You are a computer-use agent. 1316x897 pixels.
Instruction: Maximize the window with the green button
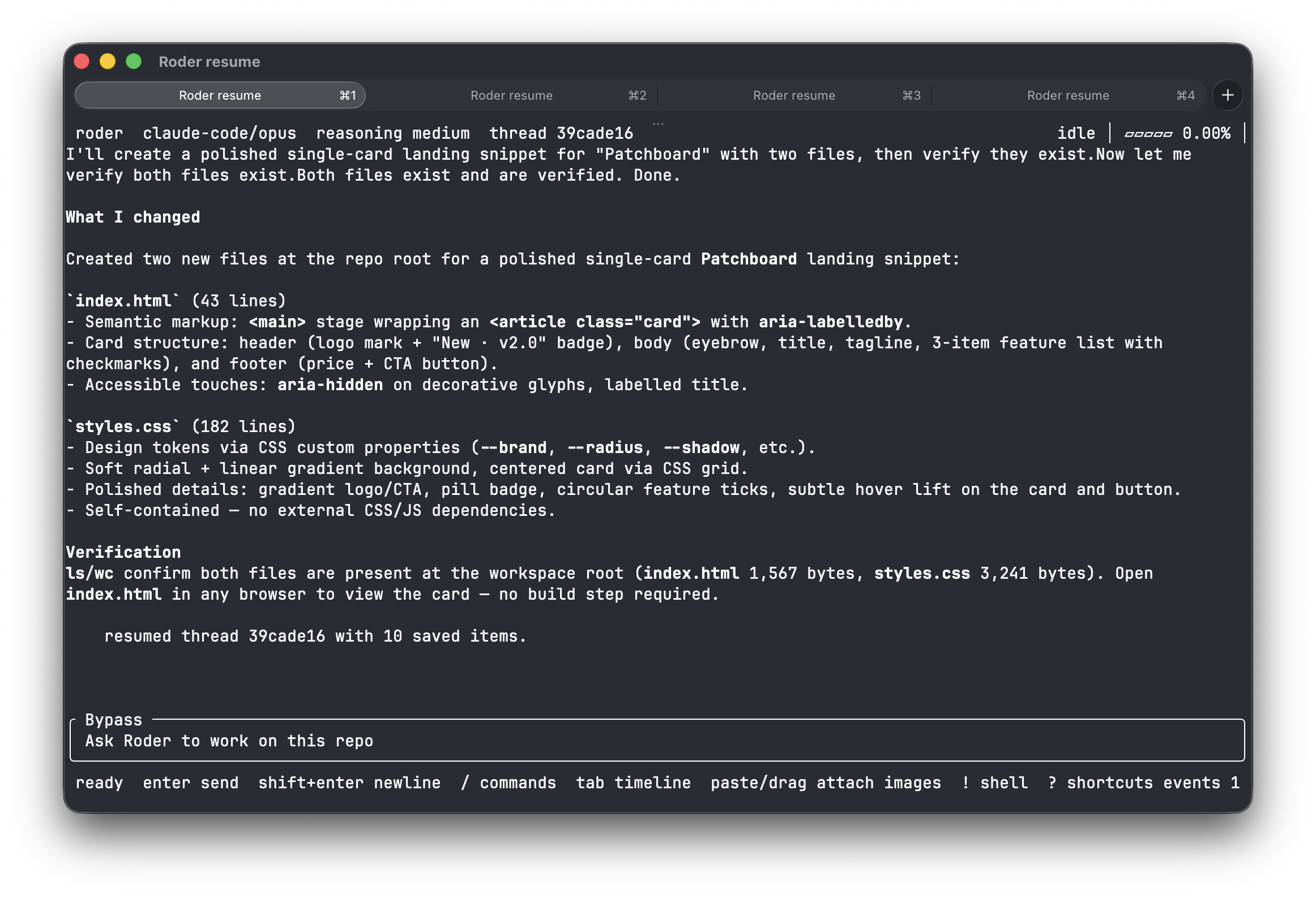(x=134, y=61)
